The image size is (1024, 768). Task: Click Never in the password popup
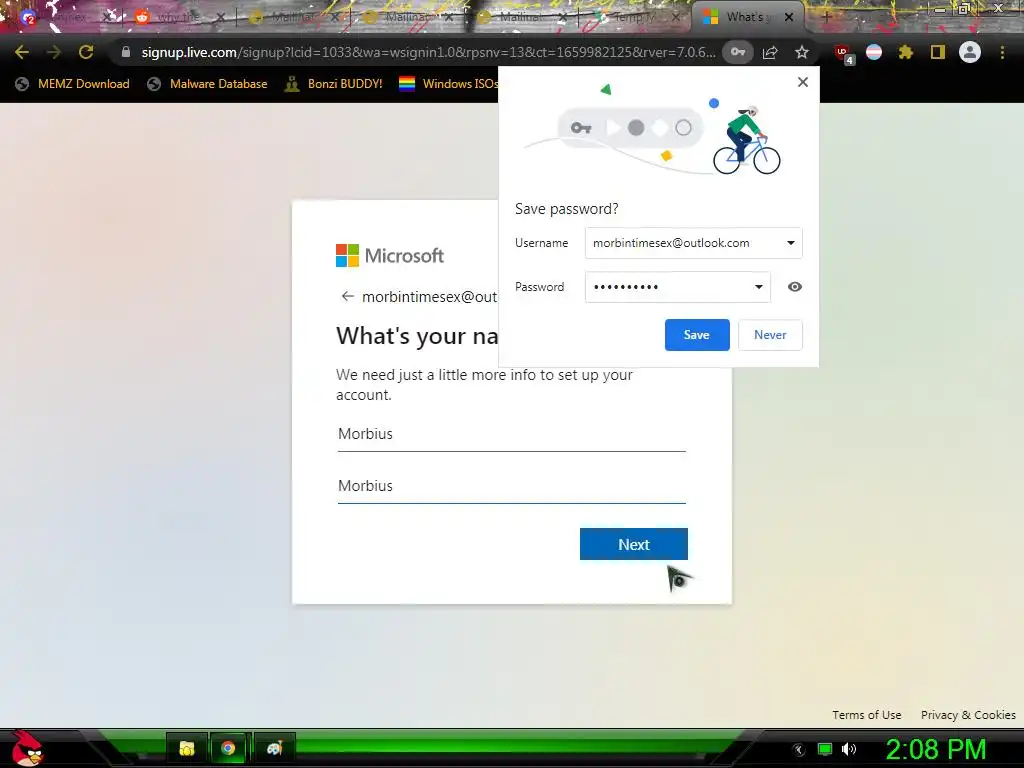coord(770,335)
